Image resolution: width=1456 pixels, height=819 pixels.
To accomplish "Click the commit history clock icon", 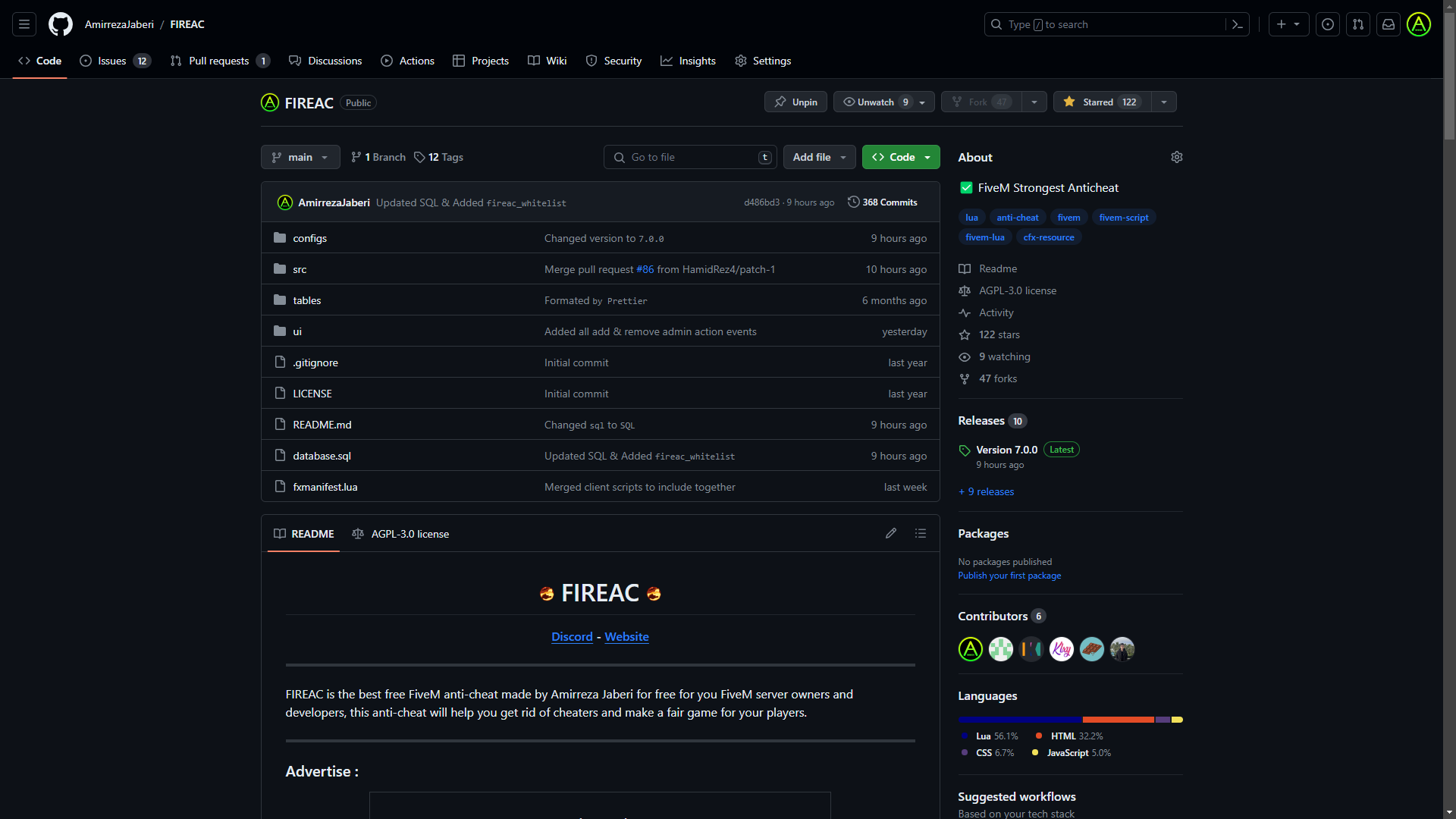I will pos(854,202).
